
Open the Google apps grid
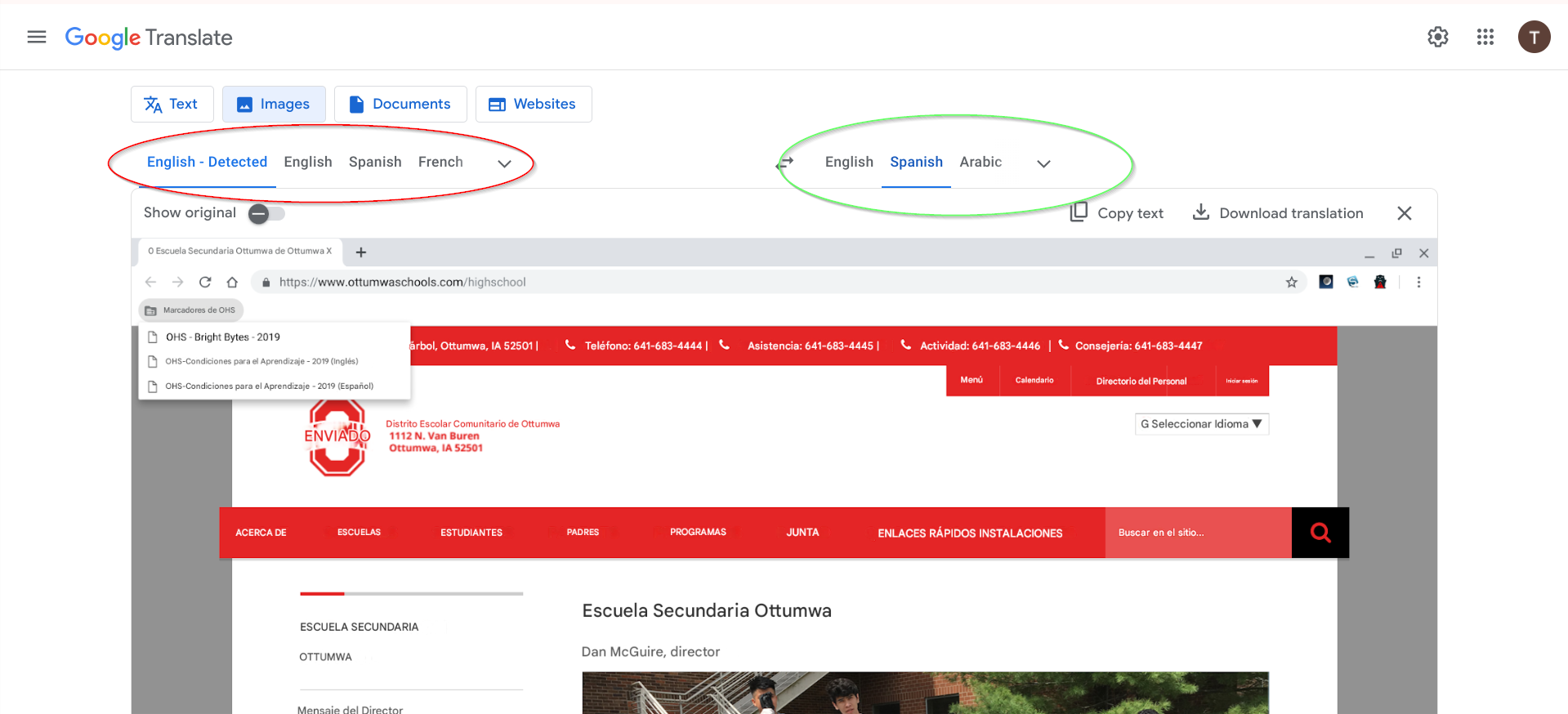1485,37
